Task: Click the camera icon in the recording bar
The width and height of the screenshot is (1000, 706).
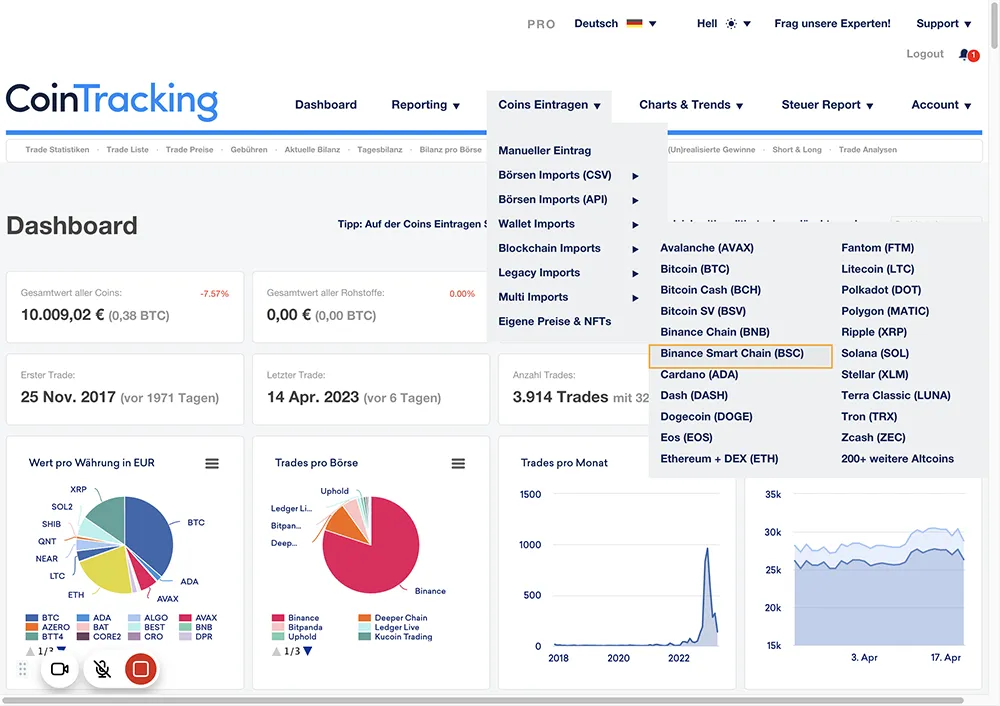Action: point(59,669)
